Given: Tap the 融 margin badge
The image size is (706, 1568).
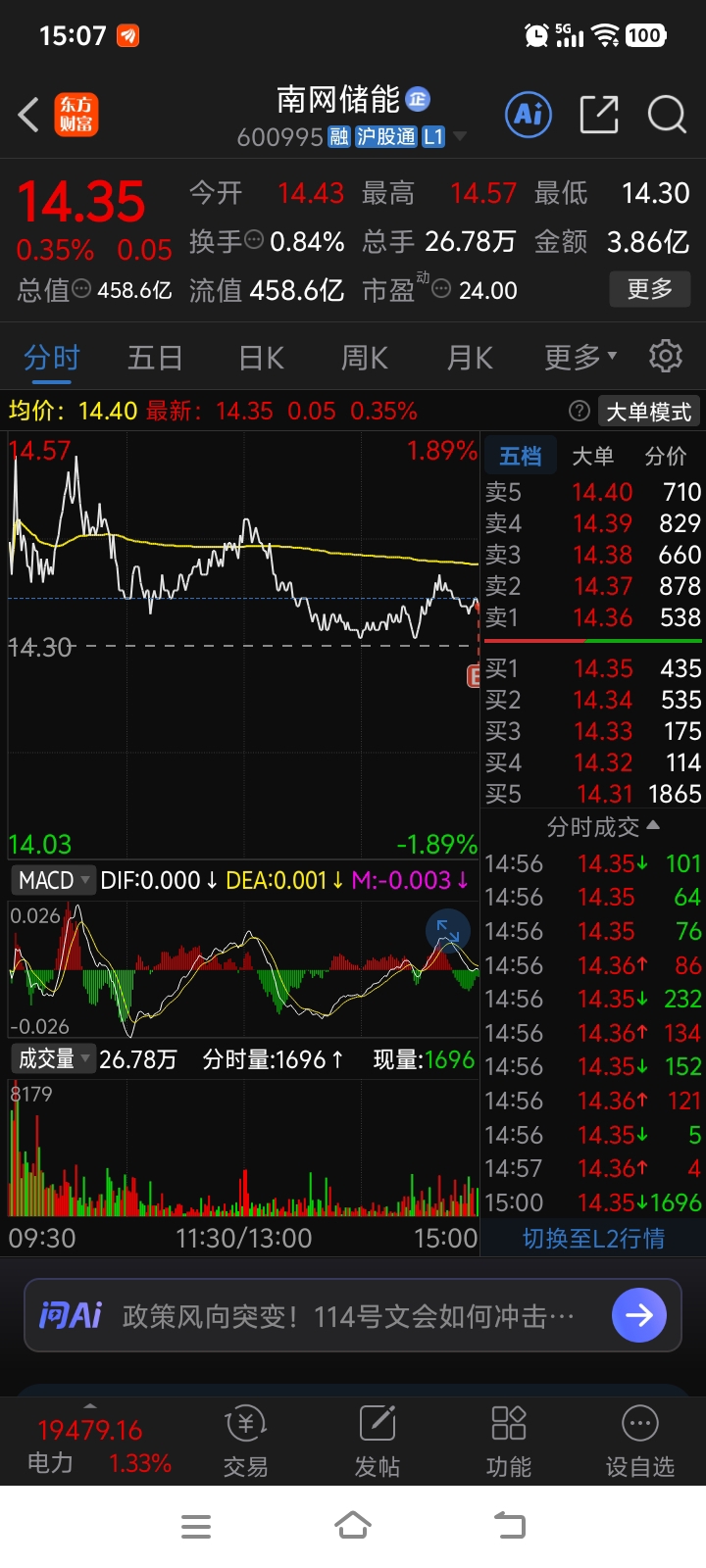Looking at the screenshot, I should tap(339, 137).
